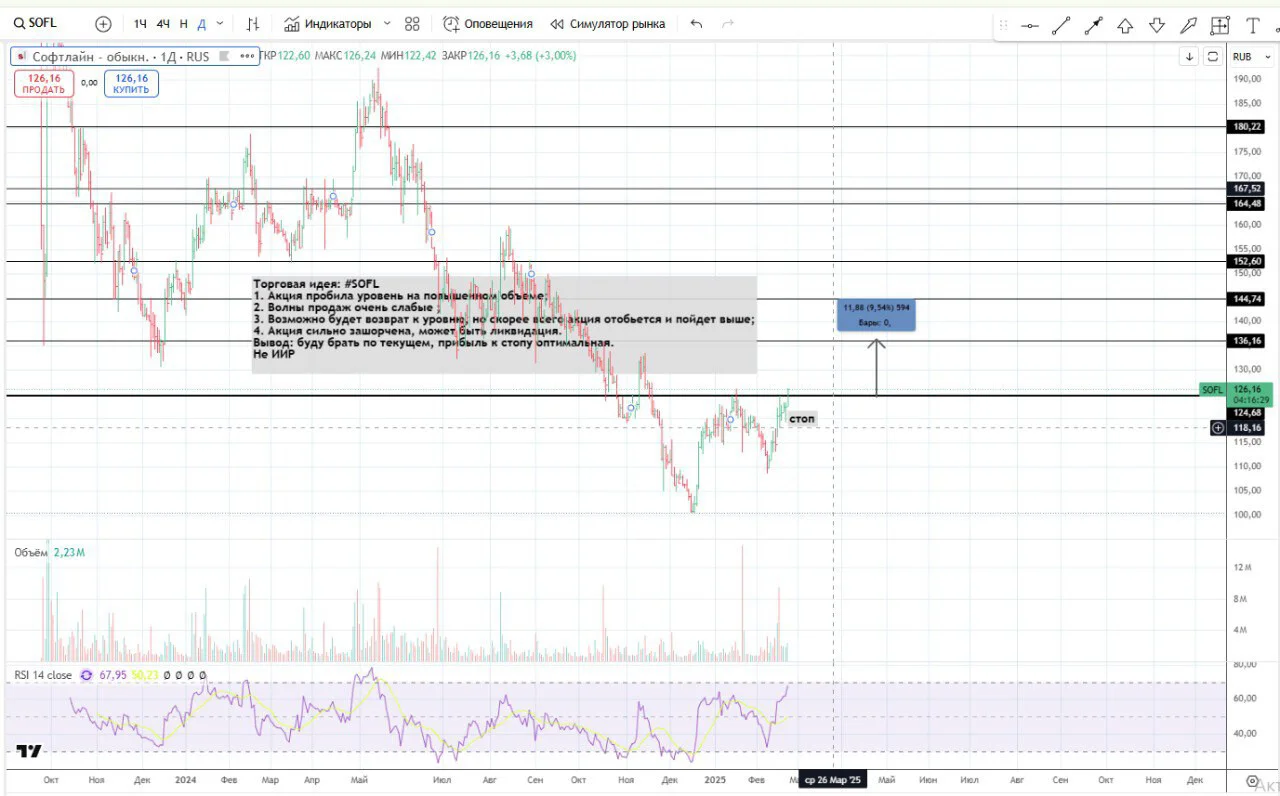Select the down arrow mark tool
The width and height of the screenshot is (1280, 796).
(1157, 26)
